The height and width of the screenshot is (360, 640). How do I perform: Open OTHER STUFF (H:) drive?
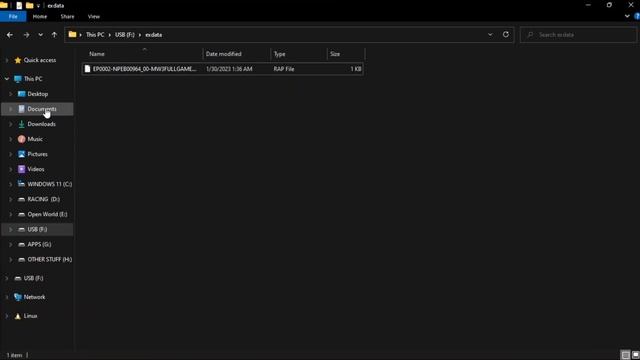click(49, 260)
